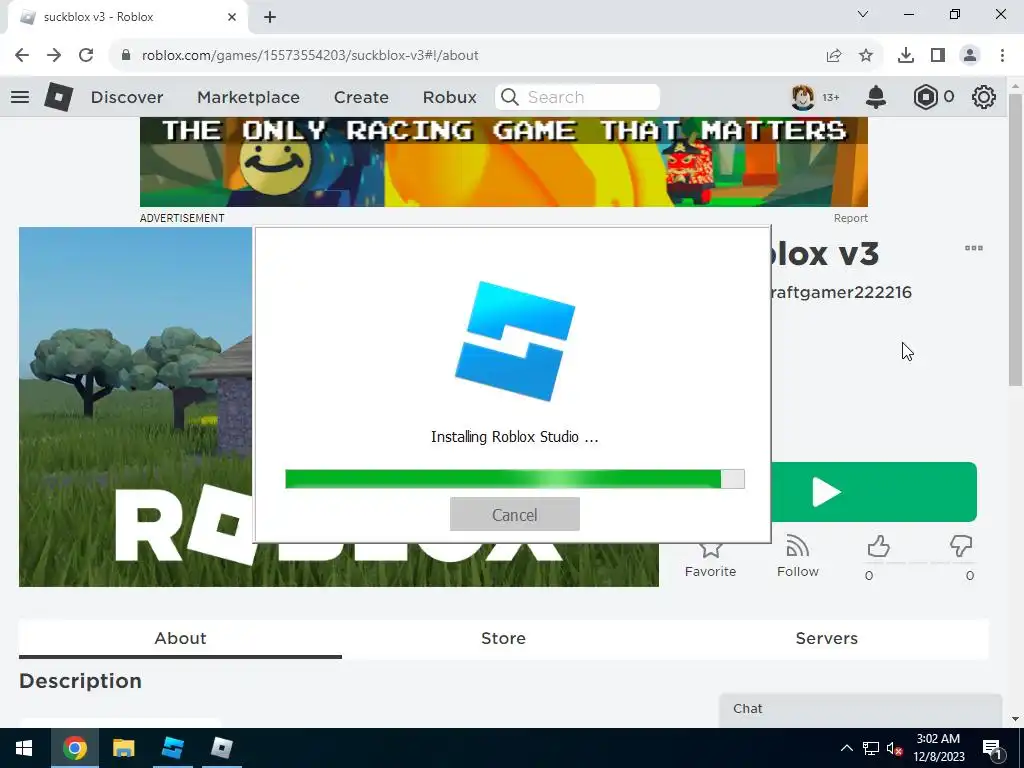Open the network tray icon
Screen dimensions: 1024x768
pyautogui.click(x=871, y=748)
